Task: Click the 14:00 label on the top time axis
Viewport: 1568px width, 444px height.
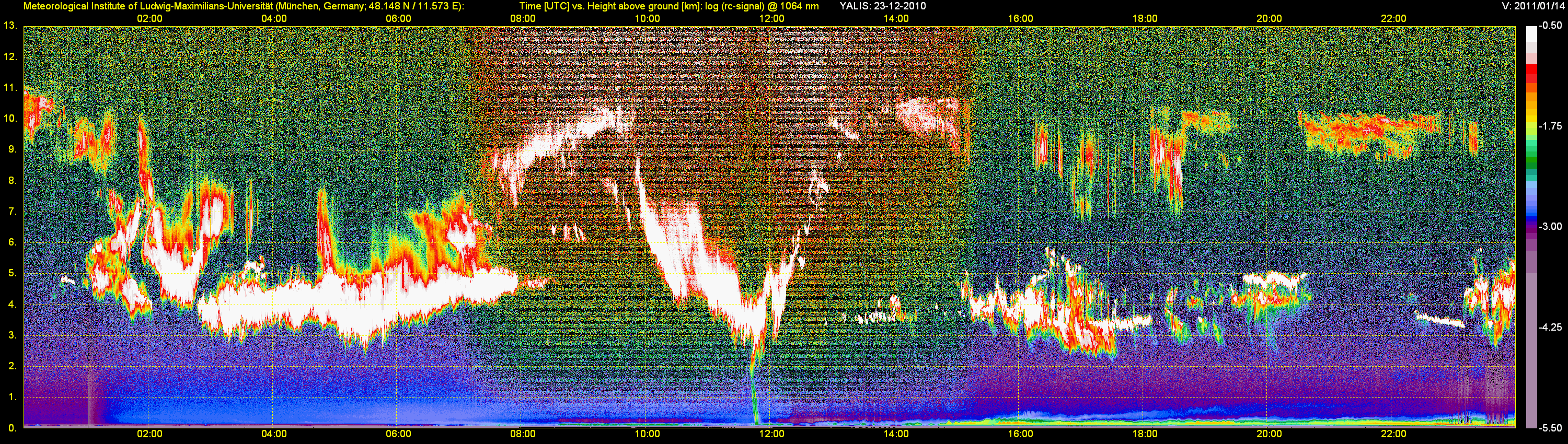Action: click(896, 18)
